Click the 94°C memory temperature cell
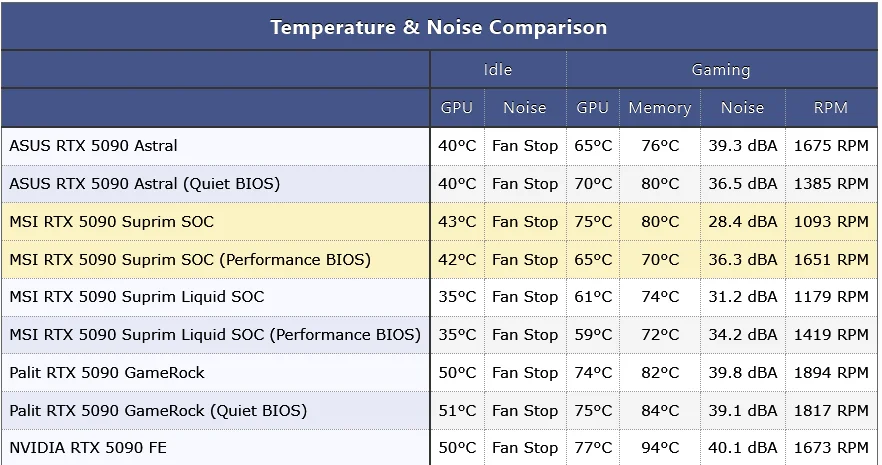The width and height of the screenshot is (882, 465). coord(660,448)
